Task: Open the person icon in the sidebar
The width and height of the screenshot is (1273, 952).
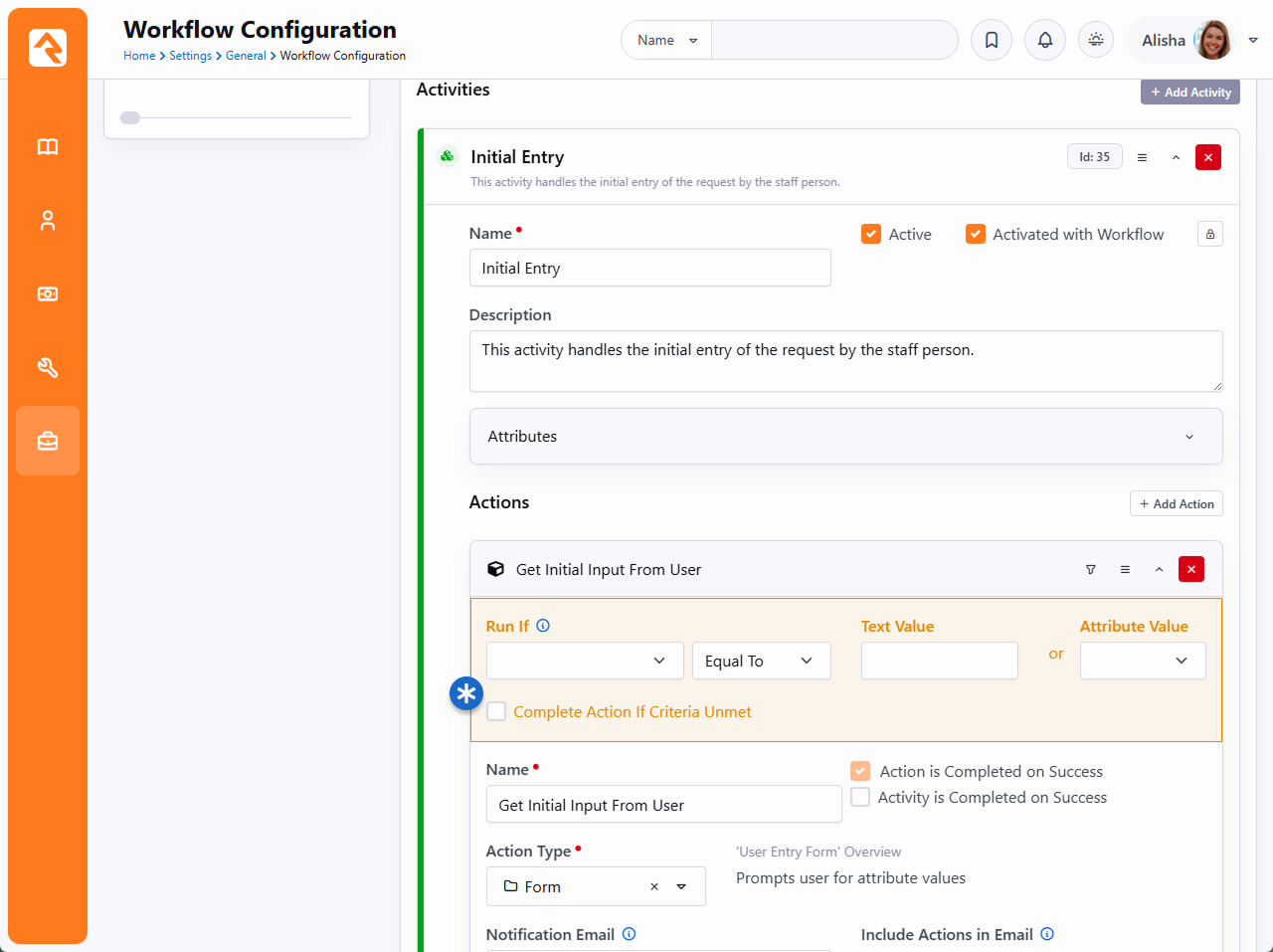Action: (48, 221)
